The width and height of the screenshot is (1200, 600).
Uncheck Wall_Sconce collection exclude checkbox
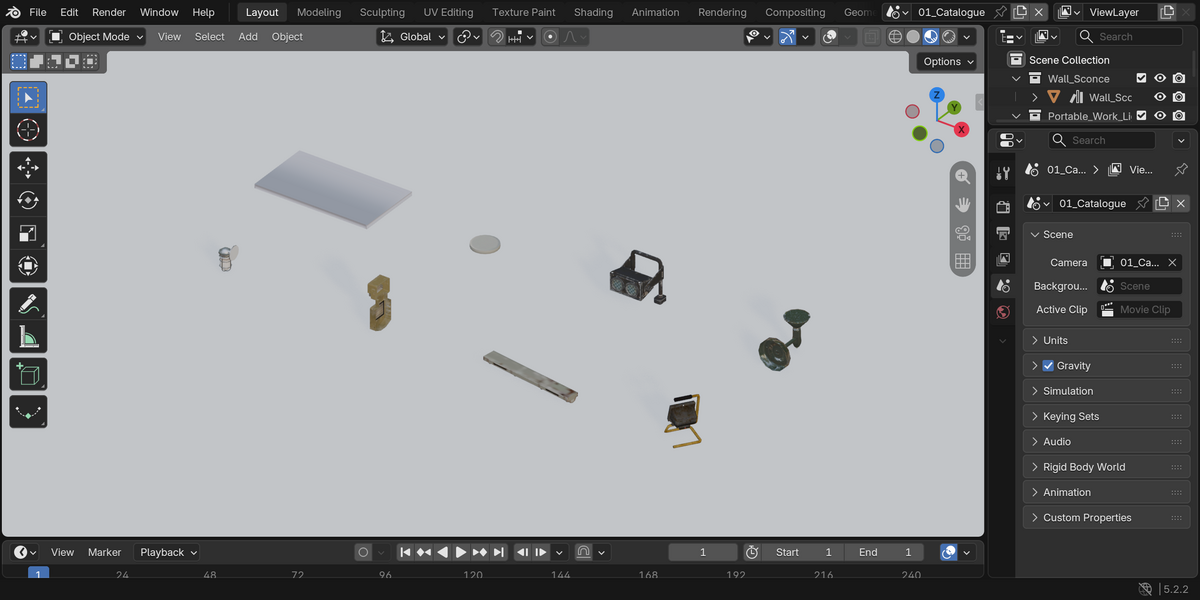pos(1141,78)
